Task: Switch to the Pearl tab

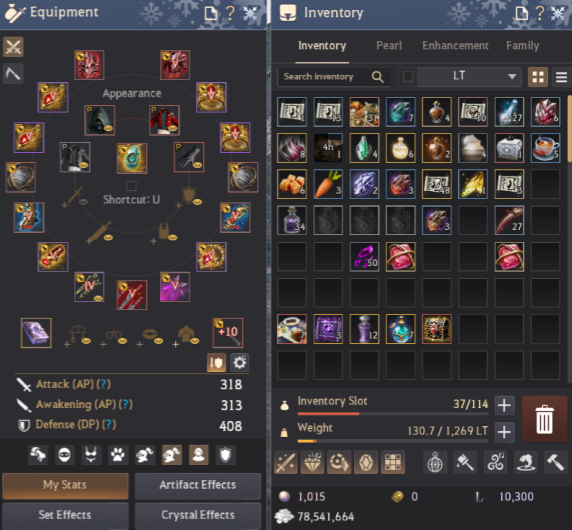Action: 389,46
